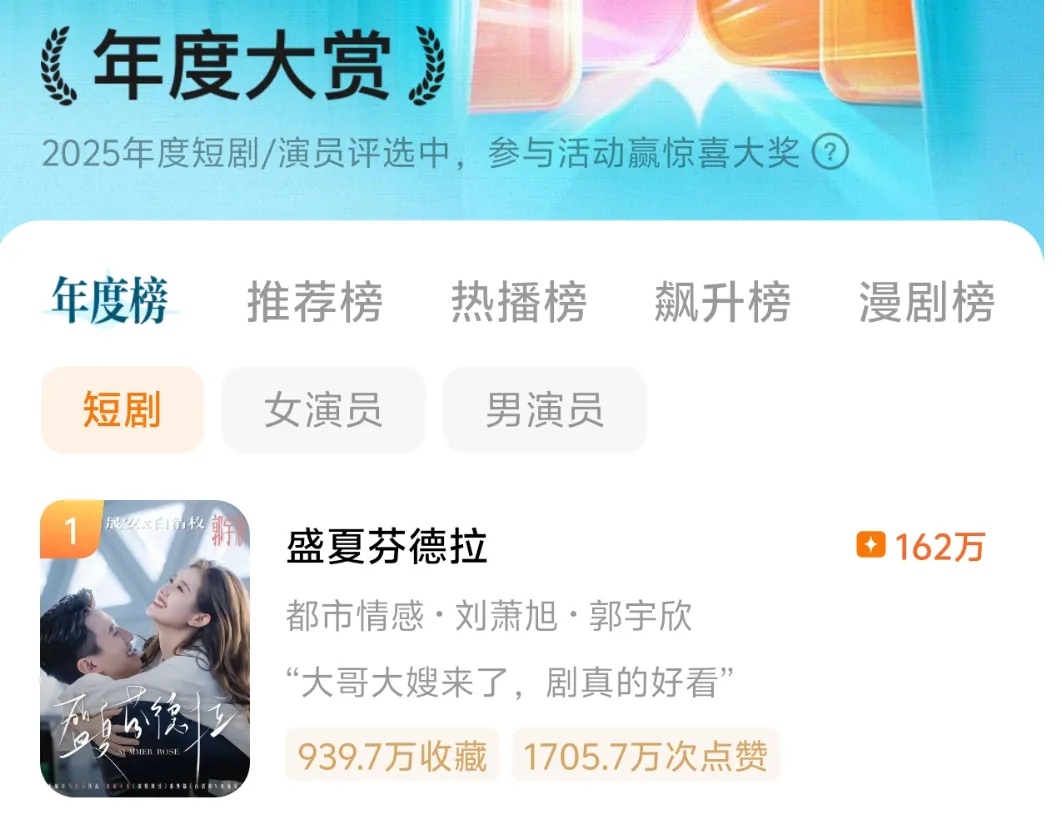Tap the rank 1 badge on poster

(70, 529)
